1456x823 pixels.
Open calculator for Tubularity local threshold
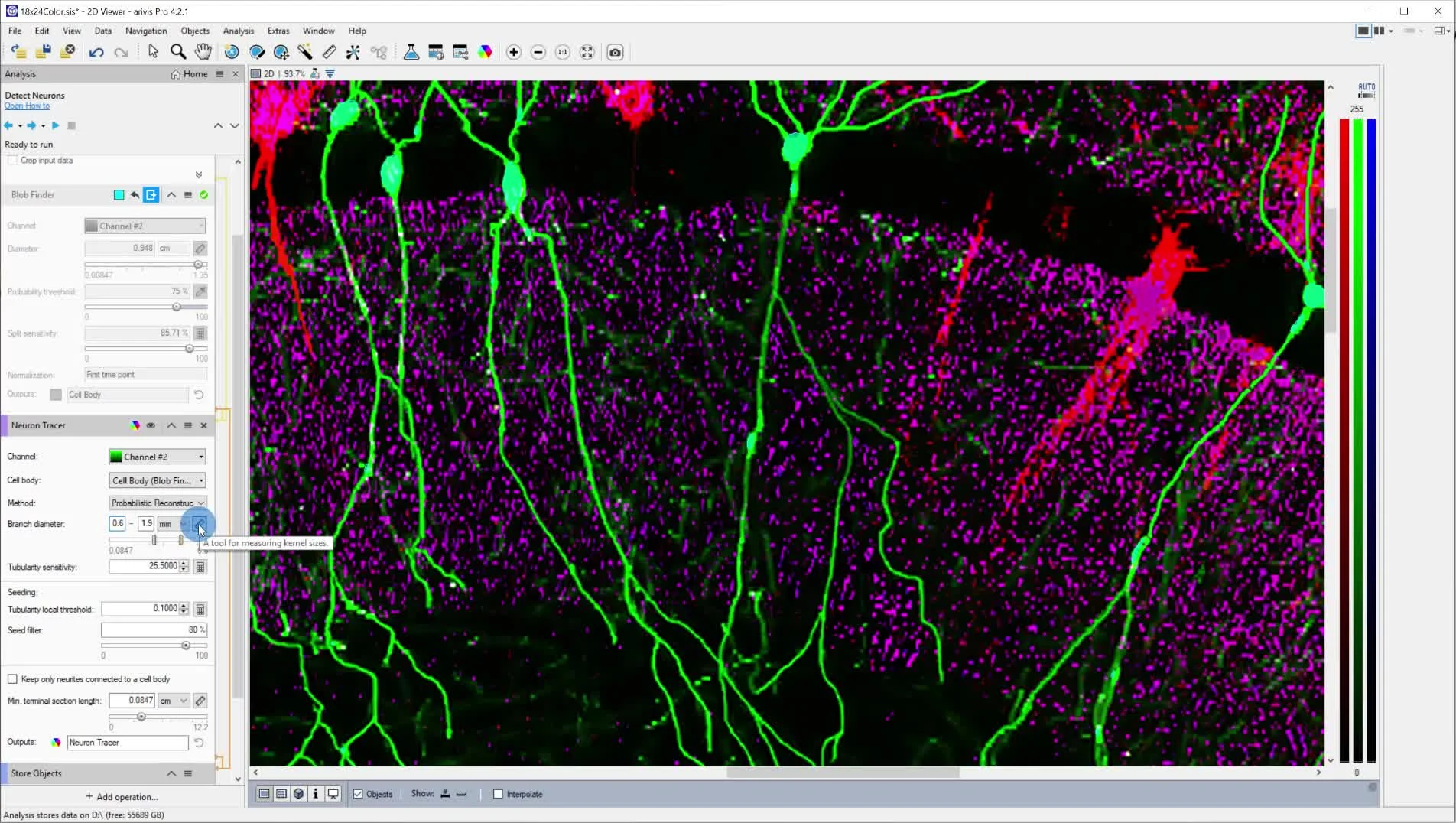(x=200, y=610)
